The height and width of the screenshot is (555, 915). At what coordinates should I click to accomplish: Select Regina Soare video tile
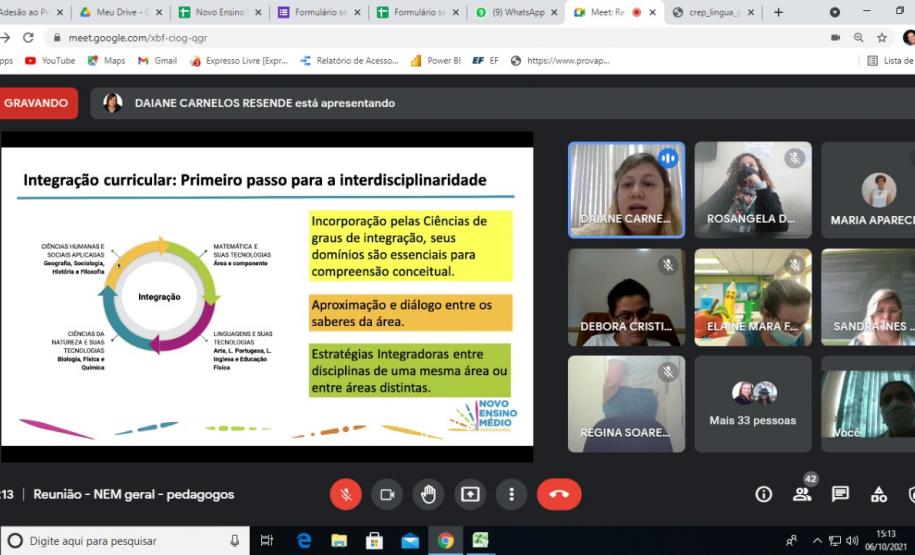[627, 404]
